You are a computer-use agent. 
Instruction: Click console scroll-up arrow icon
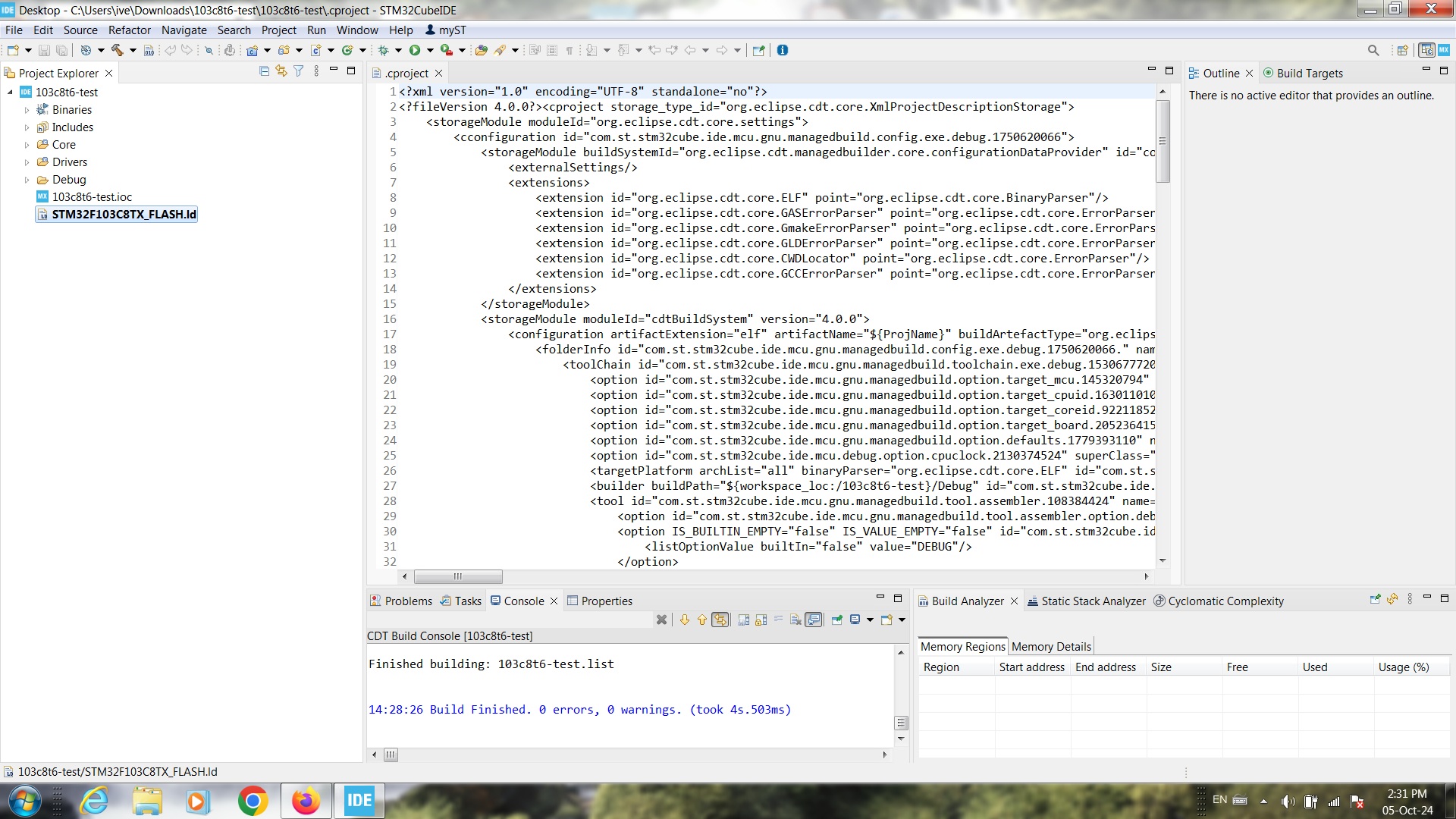click(702, 620)
